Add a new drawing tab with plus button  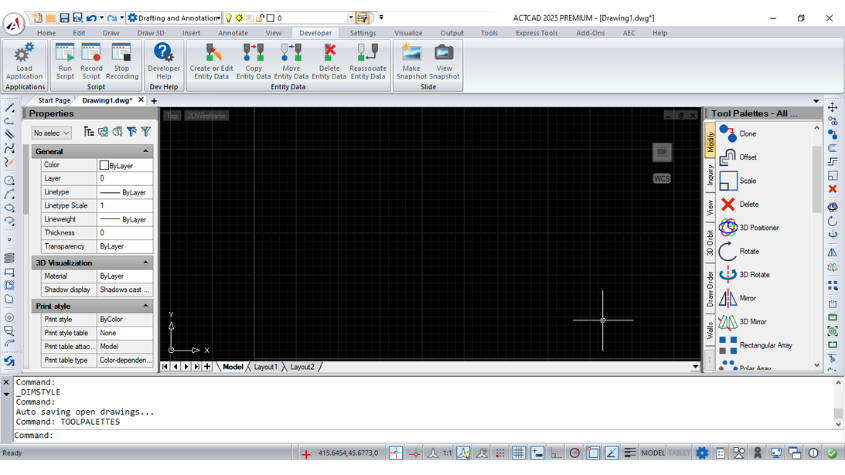pyautogui.click(x=154, y=101)
